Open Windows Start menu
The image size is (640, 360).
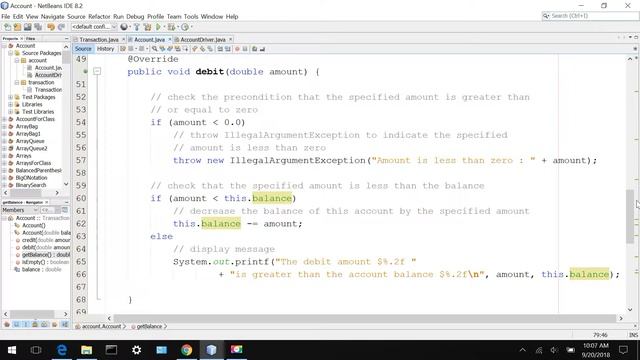pyautogui.click(x=12, y=350)
